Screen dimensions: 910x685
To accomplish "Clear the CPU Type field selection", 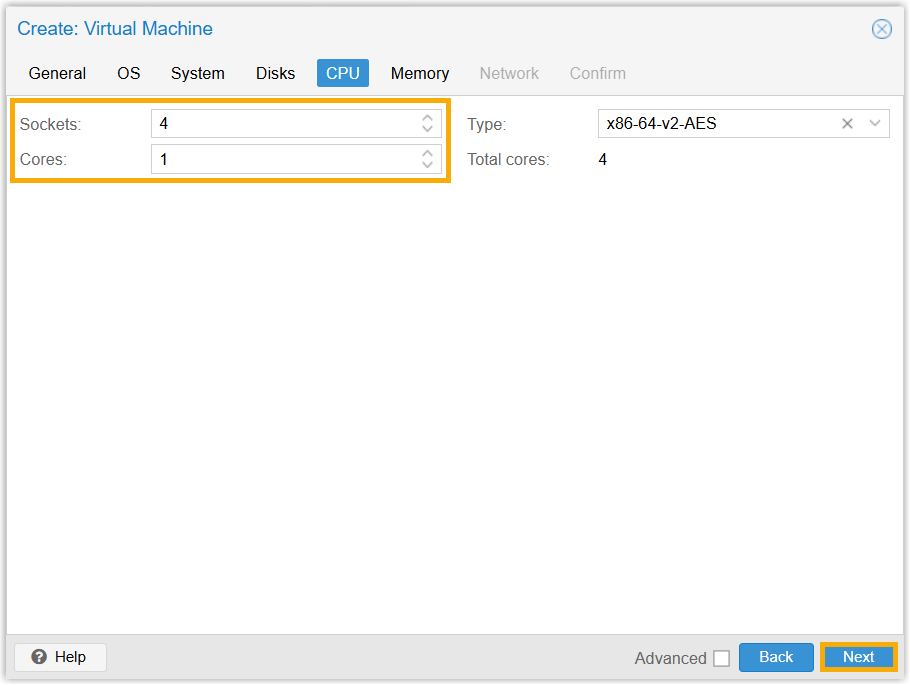I will point(847,124).
